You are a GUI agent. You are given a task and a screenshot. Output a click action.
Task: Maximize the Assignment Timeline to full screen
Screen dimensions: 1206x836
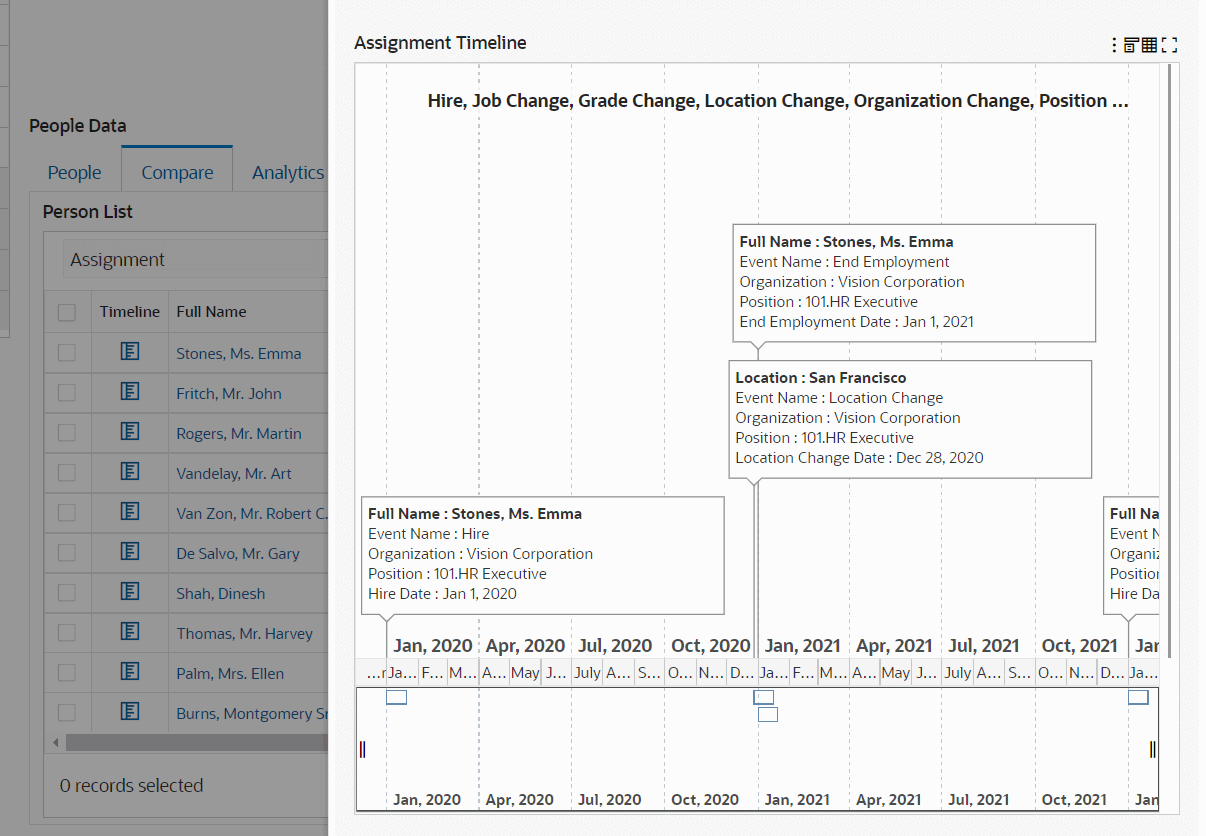(x=1170, y=45)
